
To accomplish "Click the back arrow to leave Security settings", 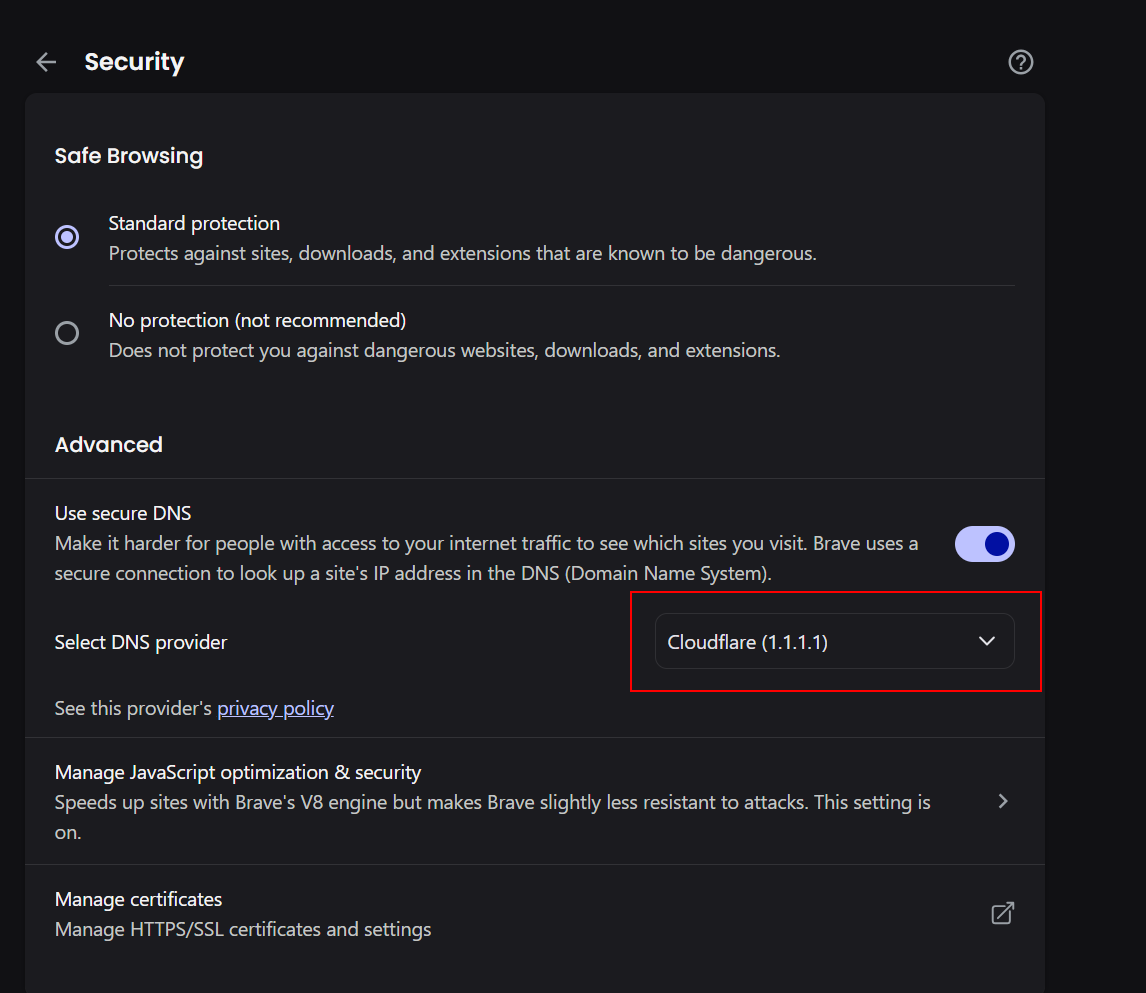I will 45,61.
